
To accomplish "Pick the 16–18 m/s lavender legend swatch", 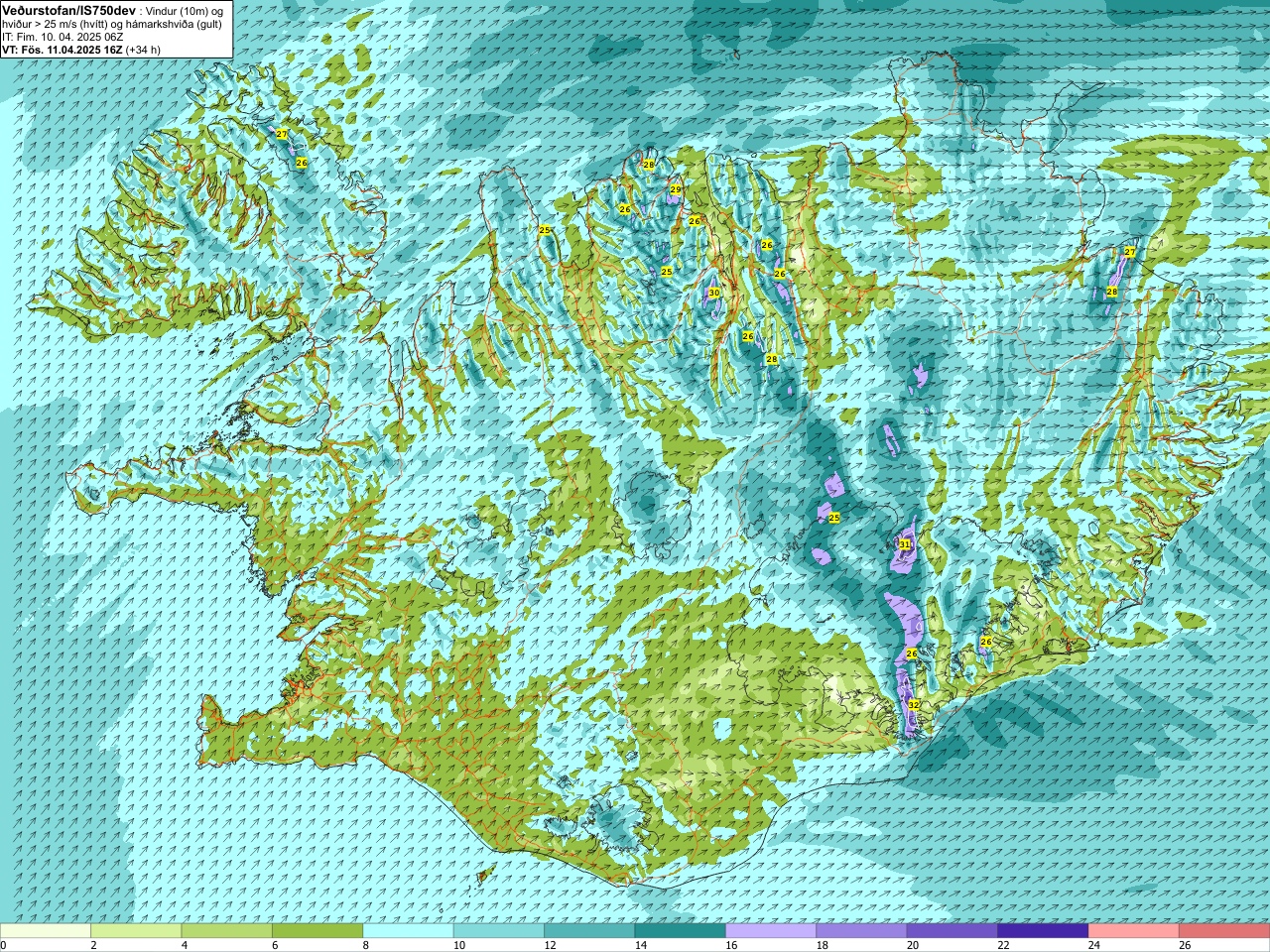I will click(771, 931).
